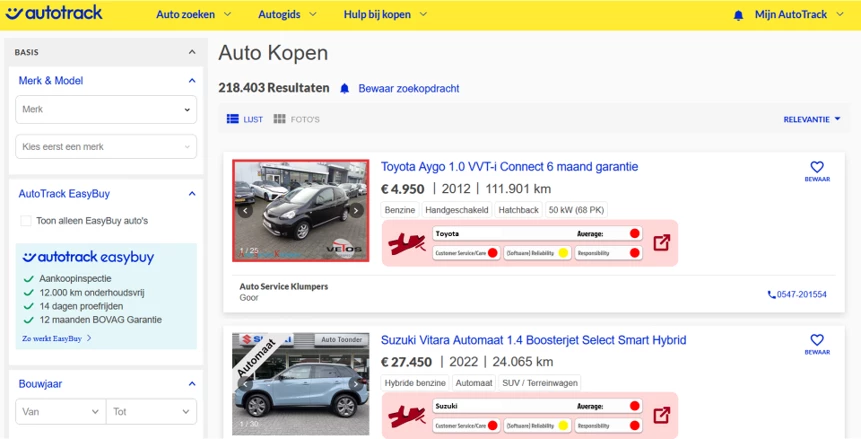The width and height of the screenshot is (861, 439).
Task: Enable the Toon alleen EasyBuy auto's checkbox
Action: 26,221
